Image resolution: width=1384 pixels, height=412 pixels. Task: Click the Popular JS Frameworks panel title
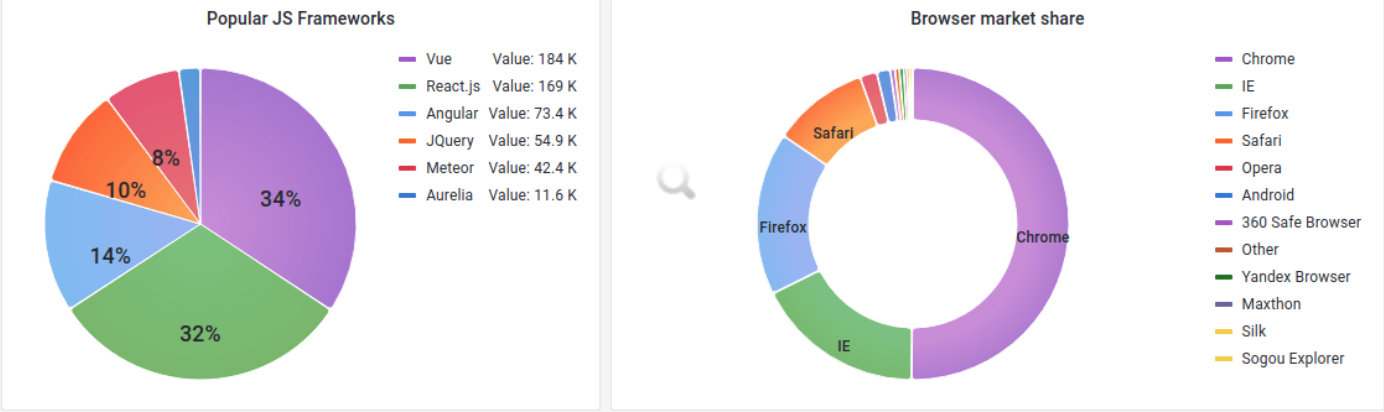[x=300, y=19]
